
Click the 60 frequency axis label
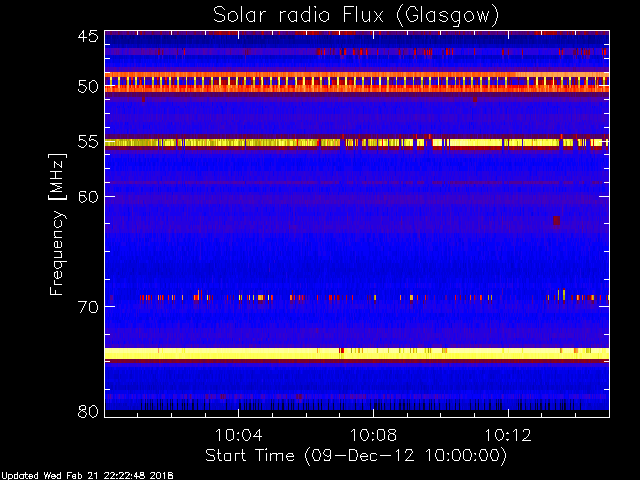point(88,196)
